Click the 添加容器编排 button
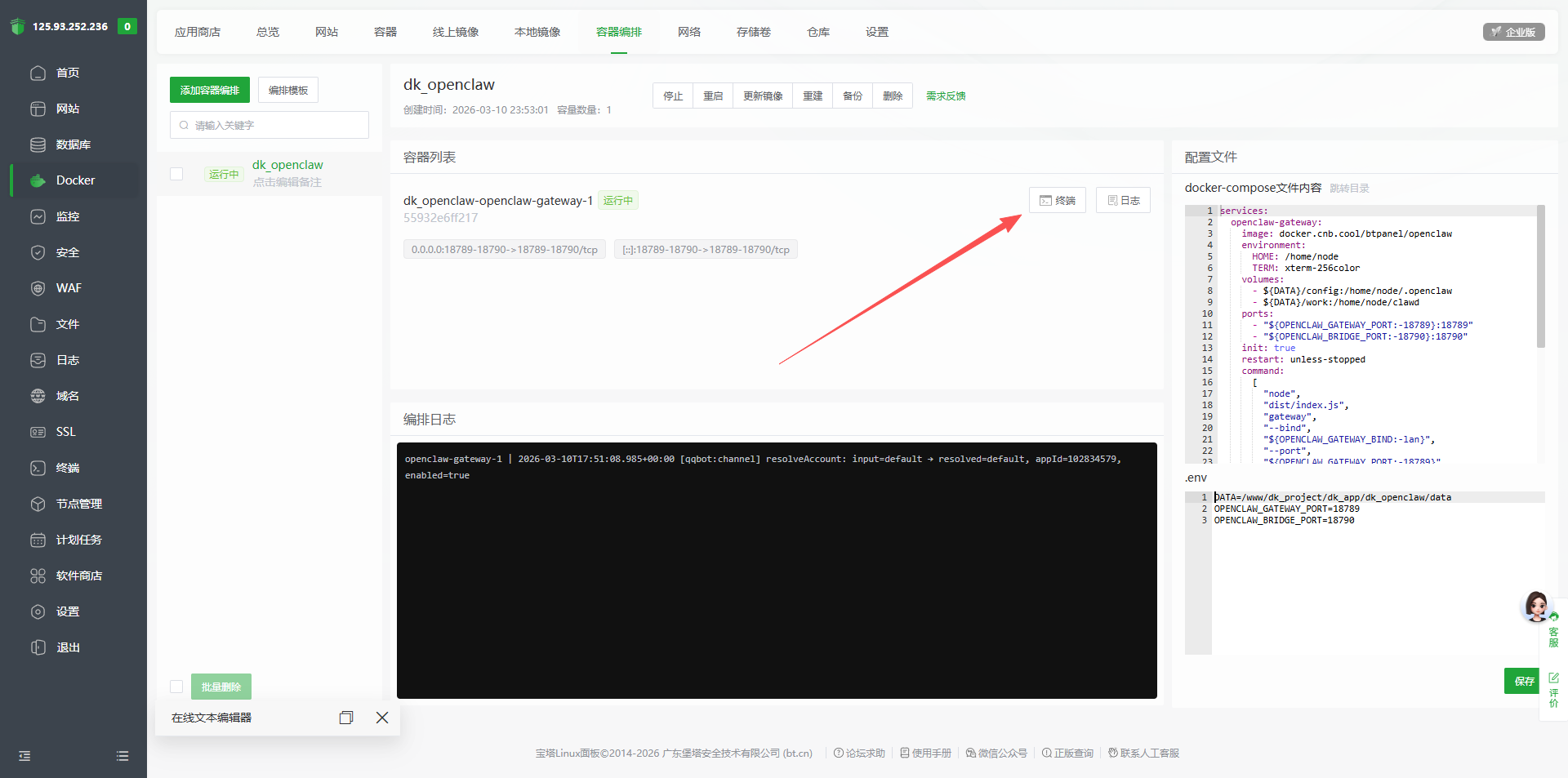 coord(210,90)
